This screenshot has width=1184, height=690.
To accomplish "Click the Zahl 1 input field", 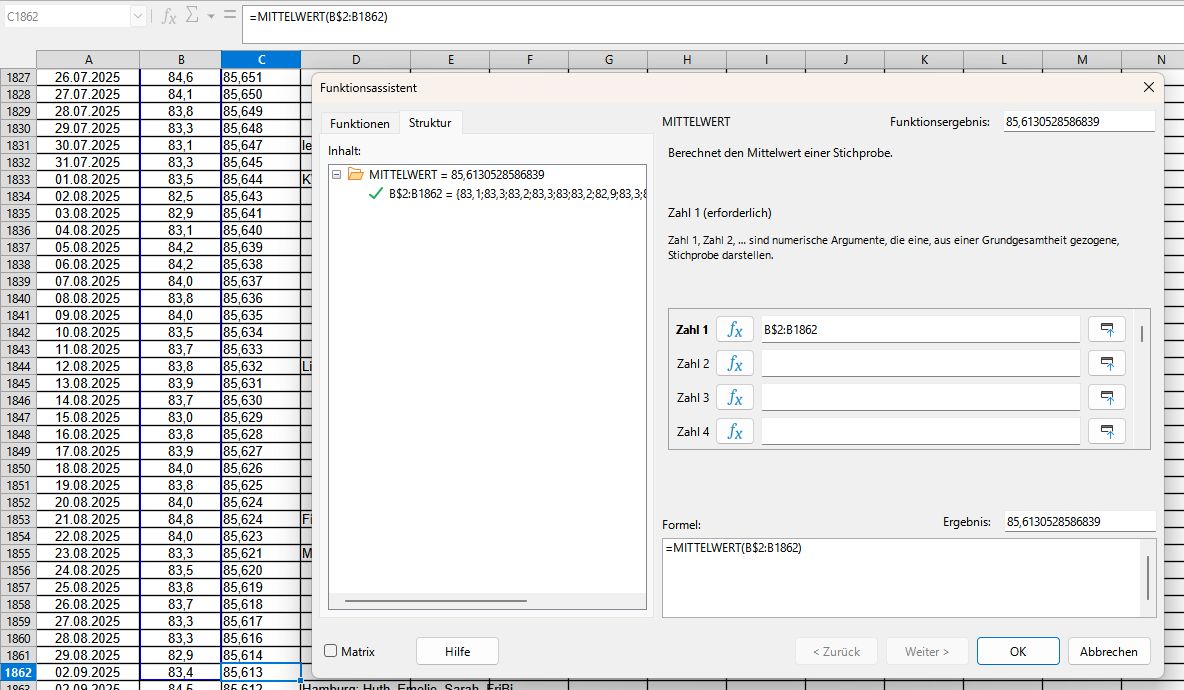I will [x=920, y=329].
